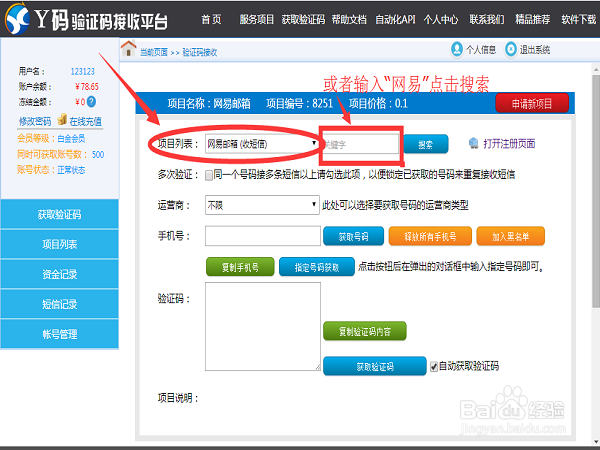Click the green 复制手机号 button

tap(240, 267)
